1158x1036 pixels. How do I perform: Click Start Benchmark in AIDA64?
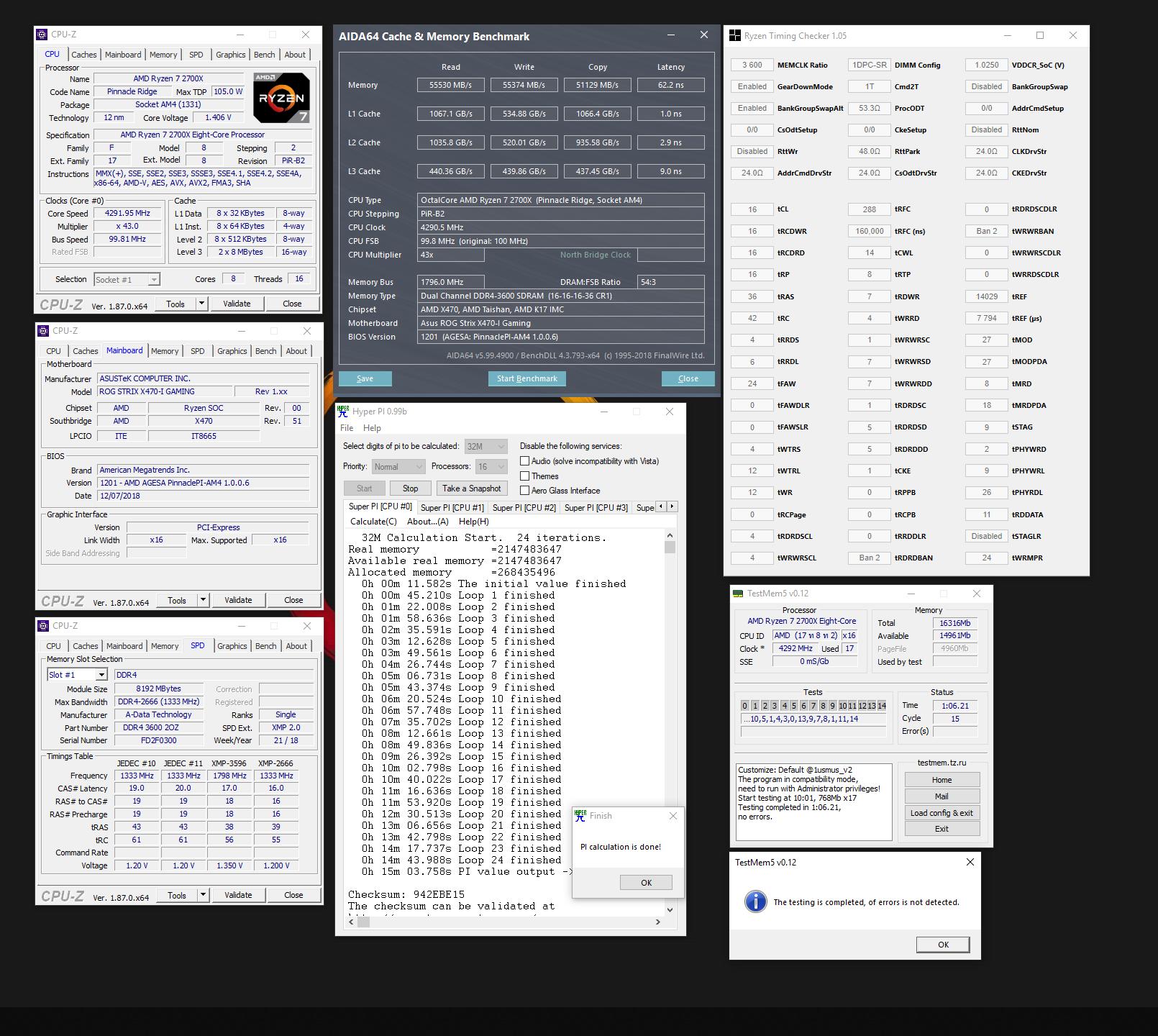pyautogui.click(x=527, y=378)
